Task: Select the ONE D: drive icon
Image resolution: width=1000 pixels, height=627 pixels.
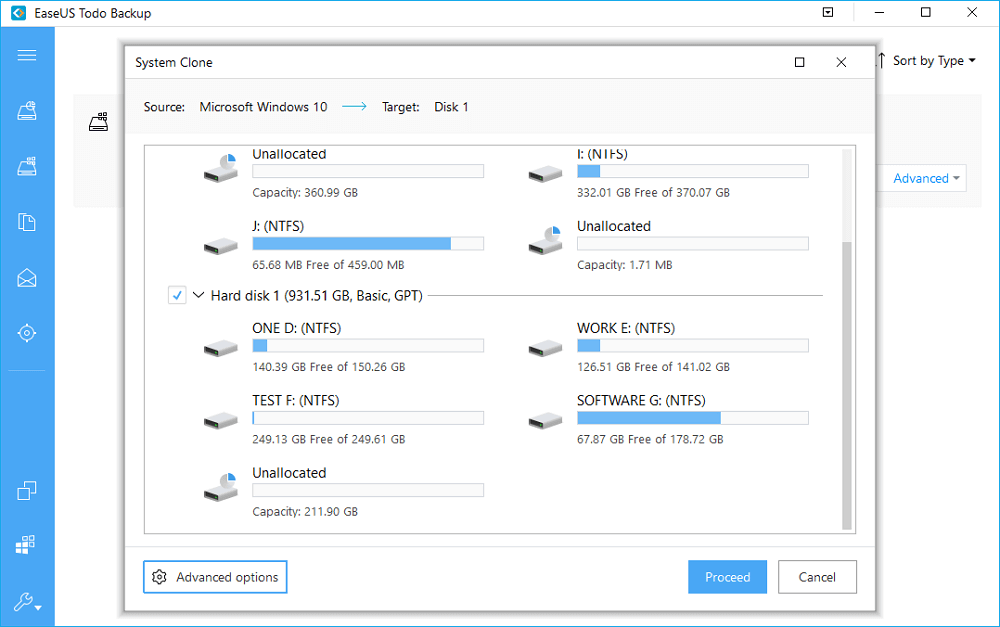Action: coord(221,348)
